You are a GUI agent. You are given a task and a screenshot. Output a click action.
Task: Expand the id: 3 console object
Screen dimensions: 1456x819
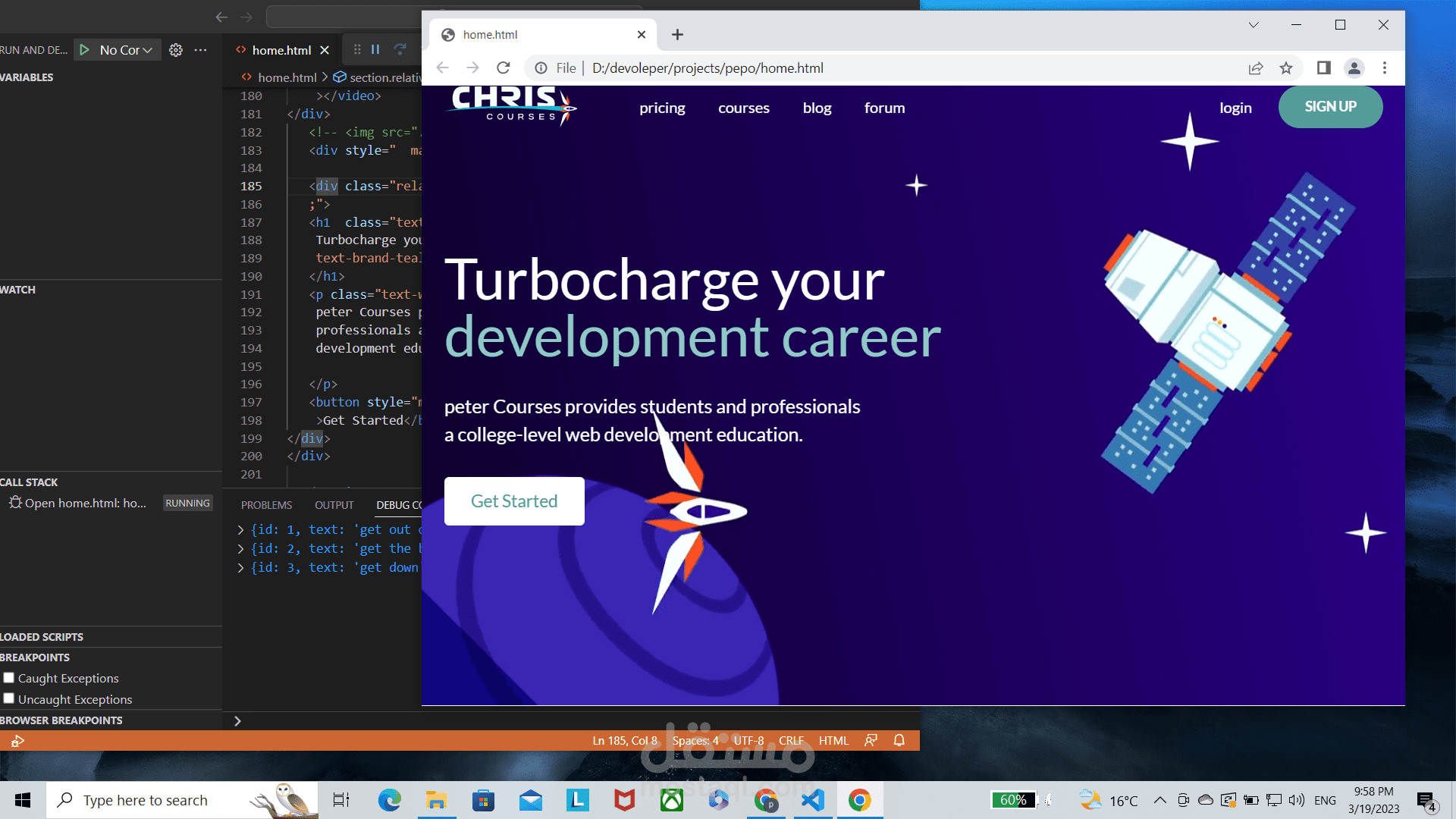click(240, 568)
